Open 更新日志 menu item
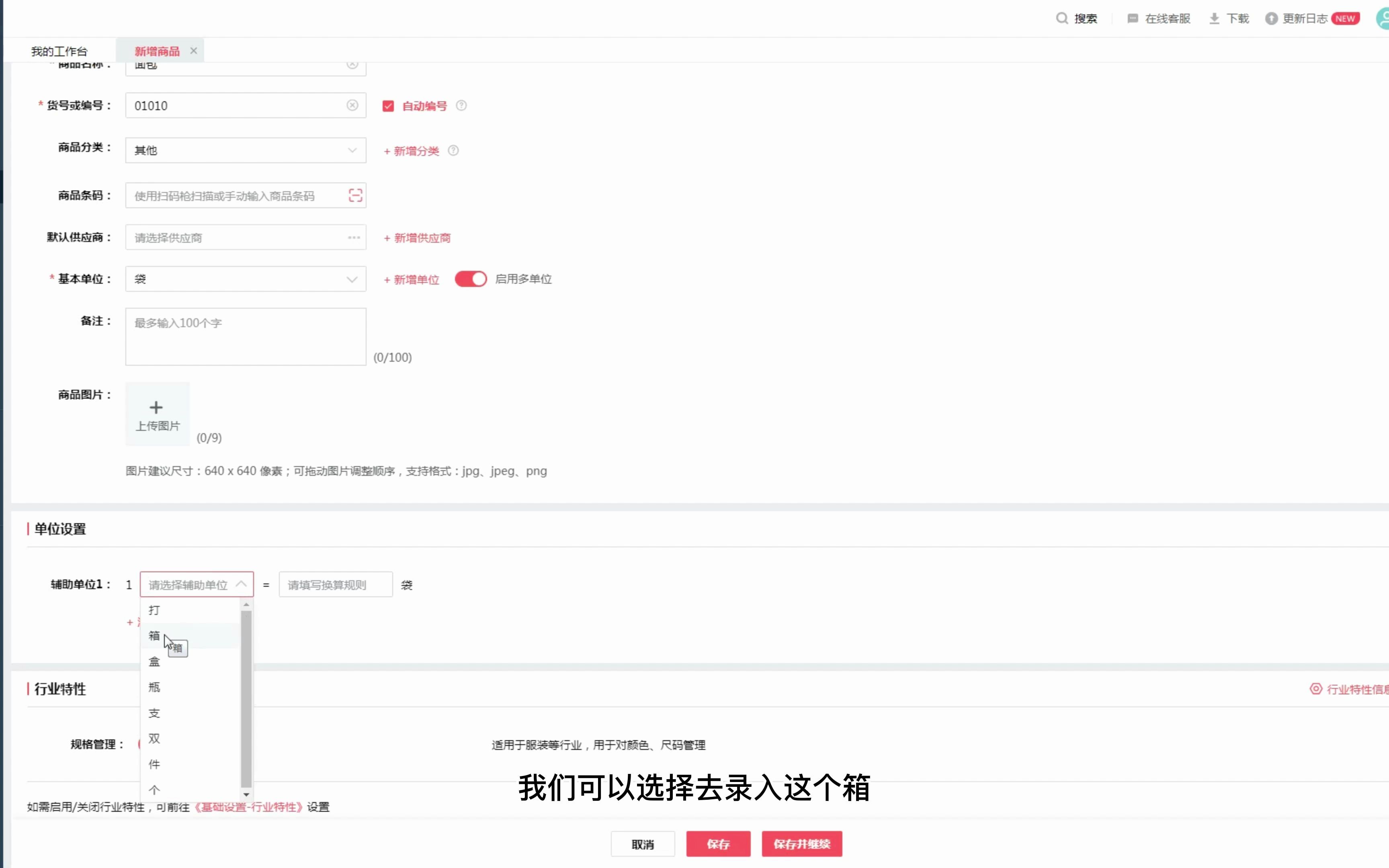This screenshot has height=868, width=1389. pyautogui.click(x=1305, y=18)
